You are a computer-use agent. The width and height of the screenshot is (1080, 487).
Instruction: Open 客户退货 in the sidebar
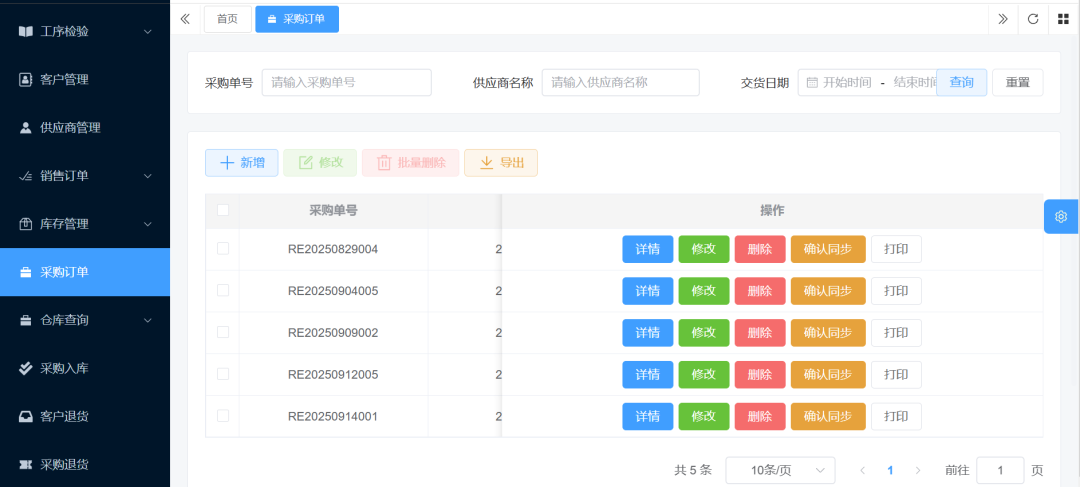click(x=64, y=416)
